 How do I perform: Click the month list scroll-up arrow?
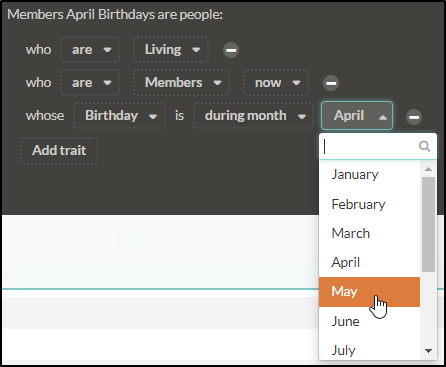[x=428, y=169]
